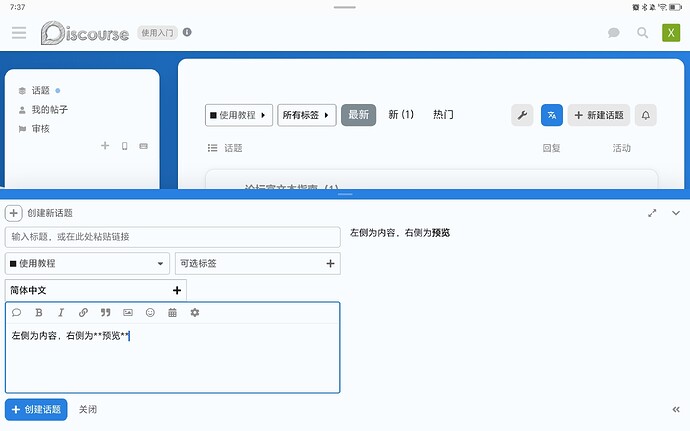Open the chat bubble icon in header
The height and width of the screenshot is (431, 690).
[613, 33]
